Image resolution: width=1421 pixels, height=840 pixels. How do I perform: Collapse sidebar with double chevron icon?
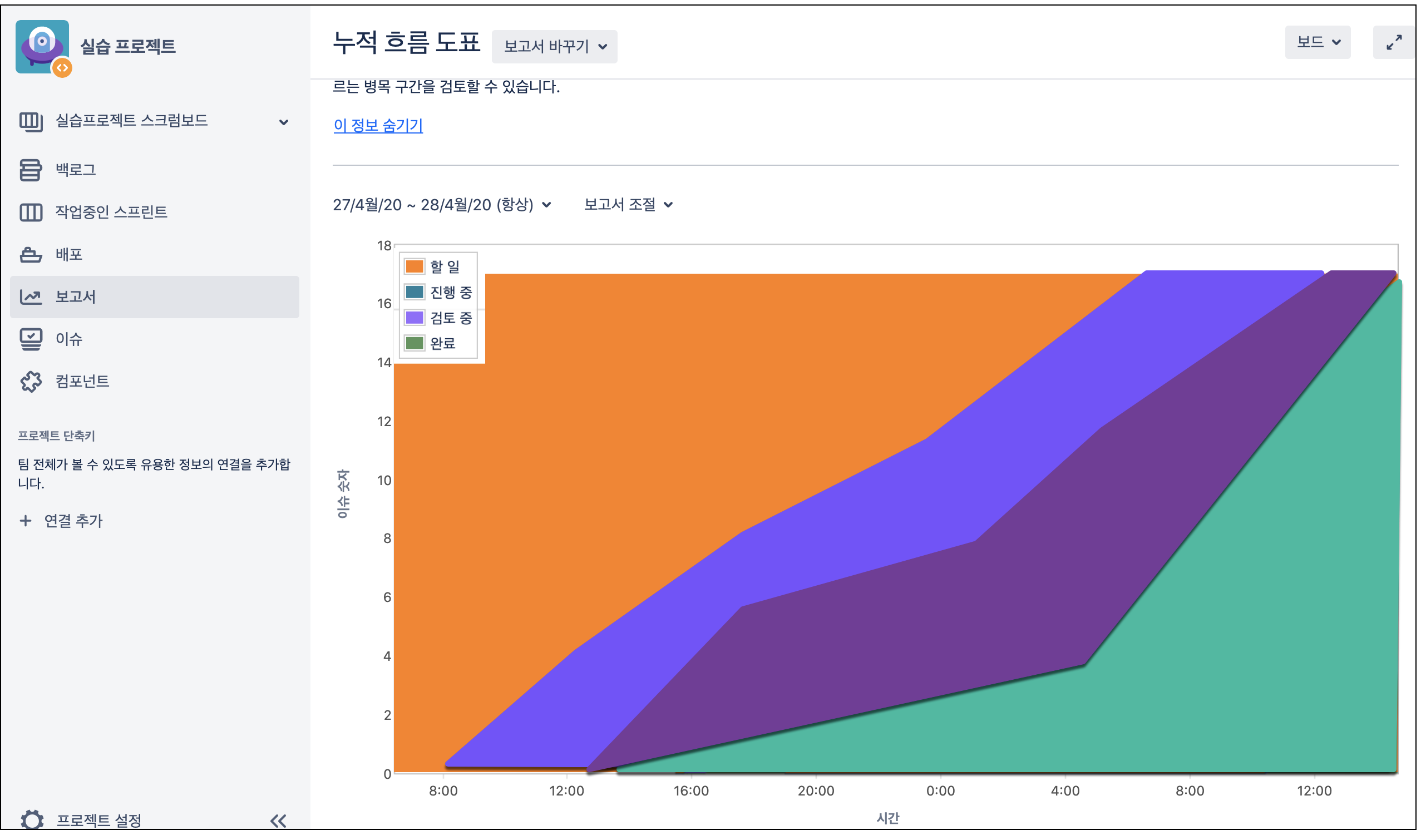pos(278,821)
